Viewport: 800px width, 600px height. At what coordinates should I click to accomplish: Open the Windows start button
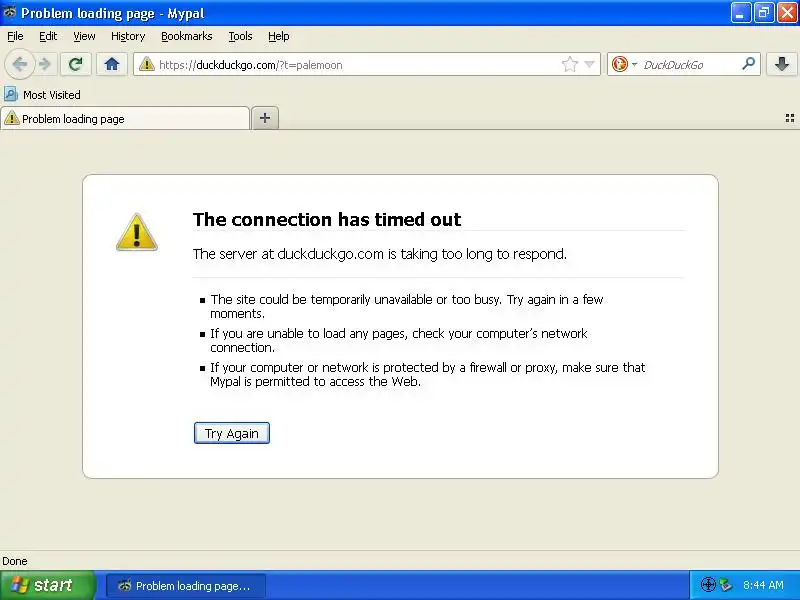click(48, 585)
